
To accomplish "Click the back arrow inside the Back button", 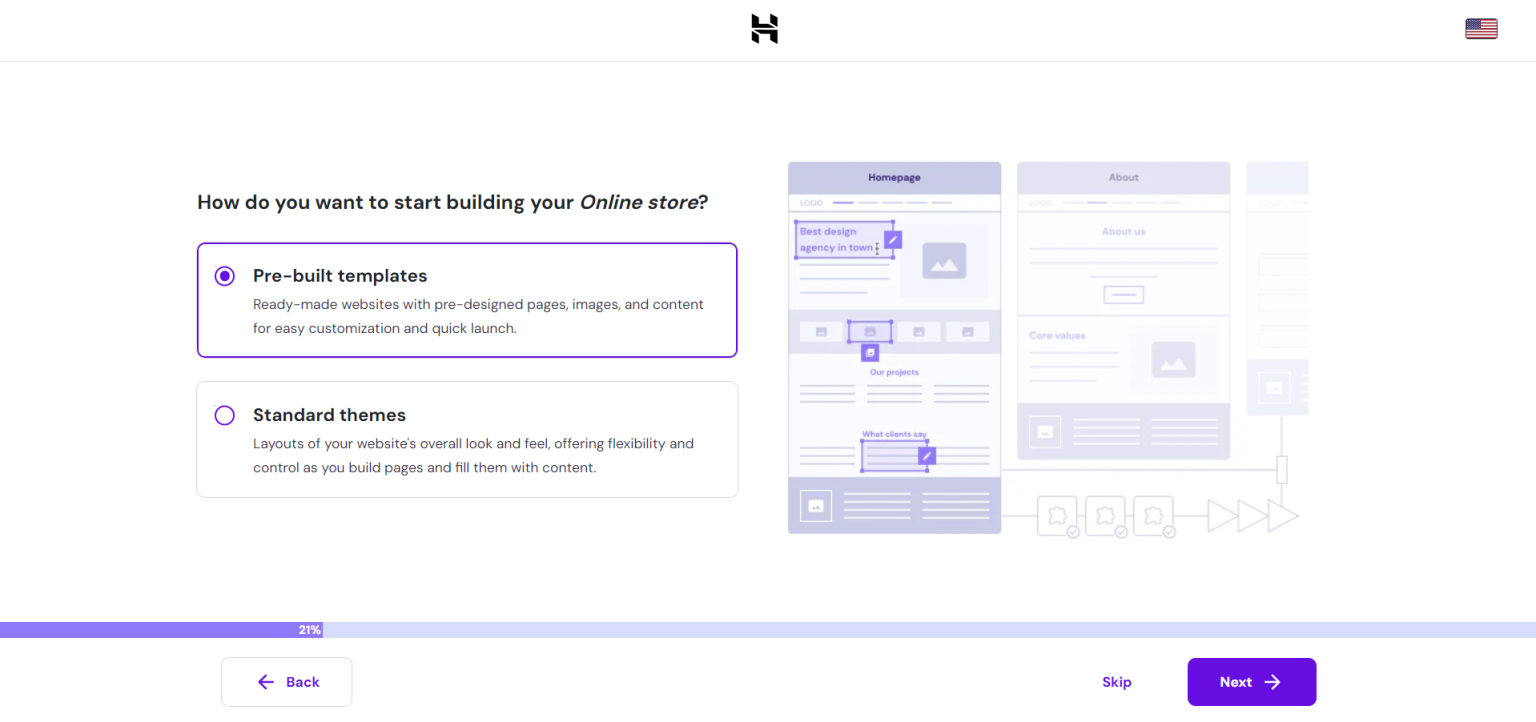I will 264,681.
